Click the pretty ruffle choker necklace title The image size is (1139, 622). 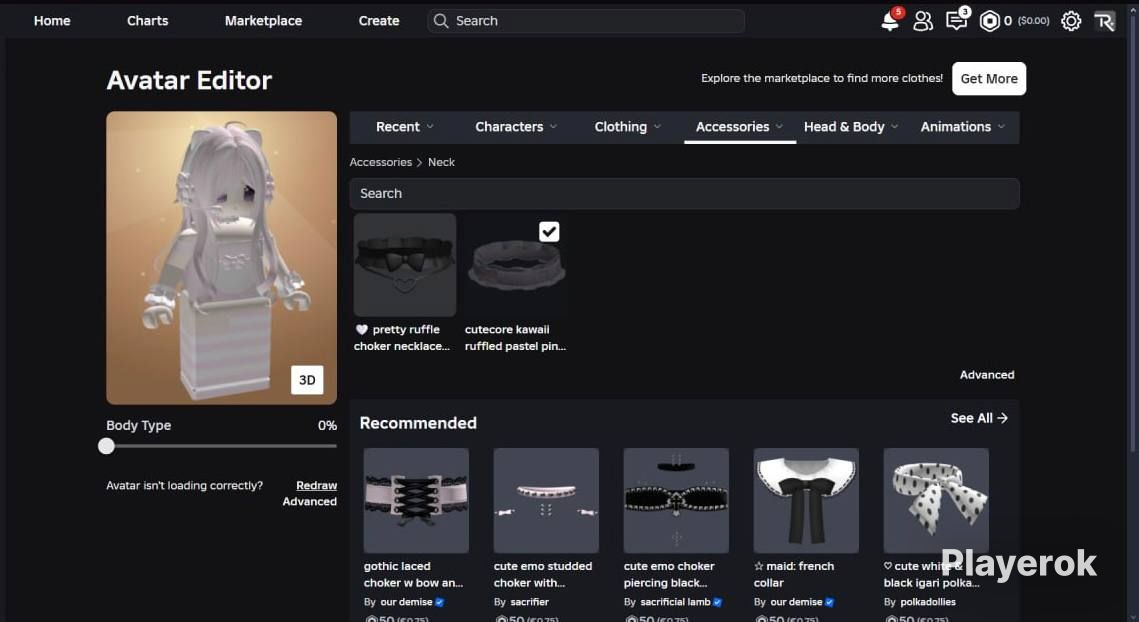click(402, 338)
